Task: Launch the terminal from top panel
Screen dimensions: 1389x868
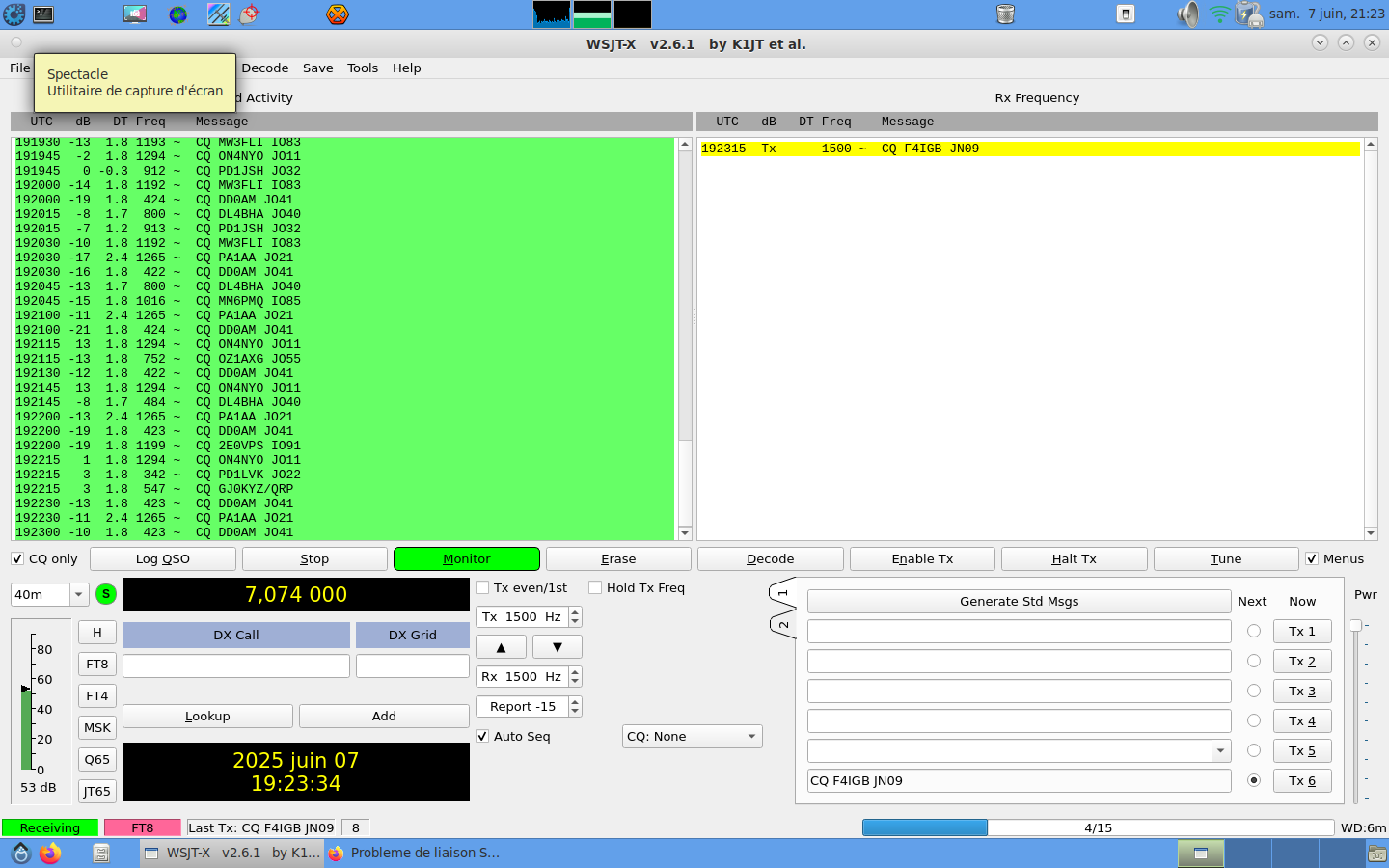Action: 43,14
